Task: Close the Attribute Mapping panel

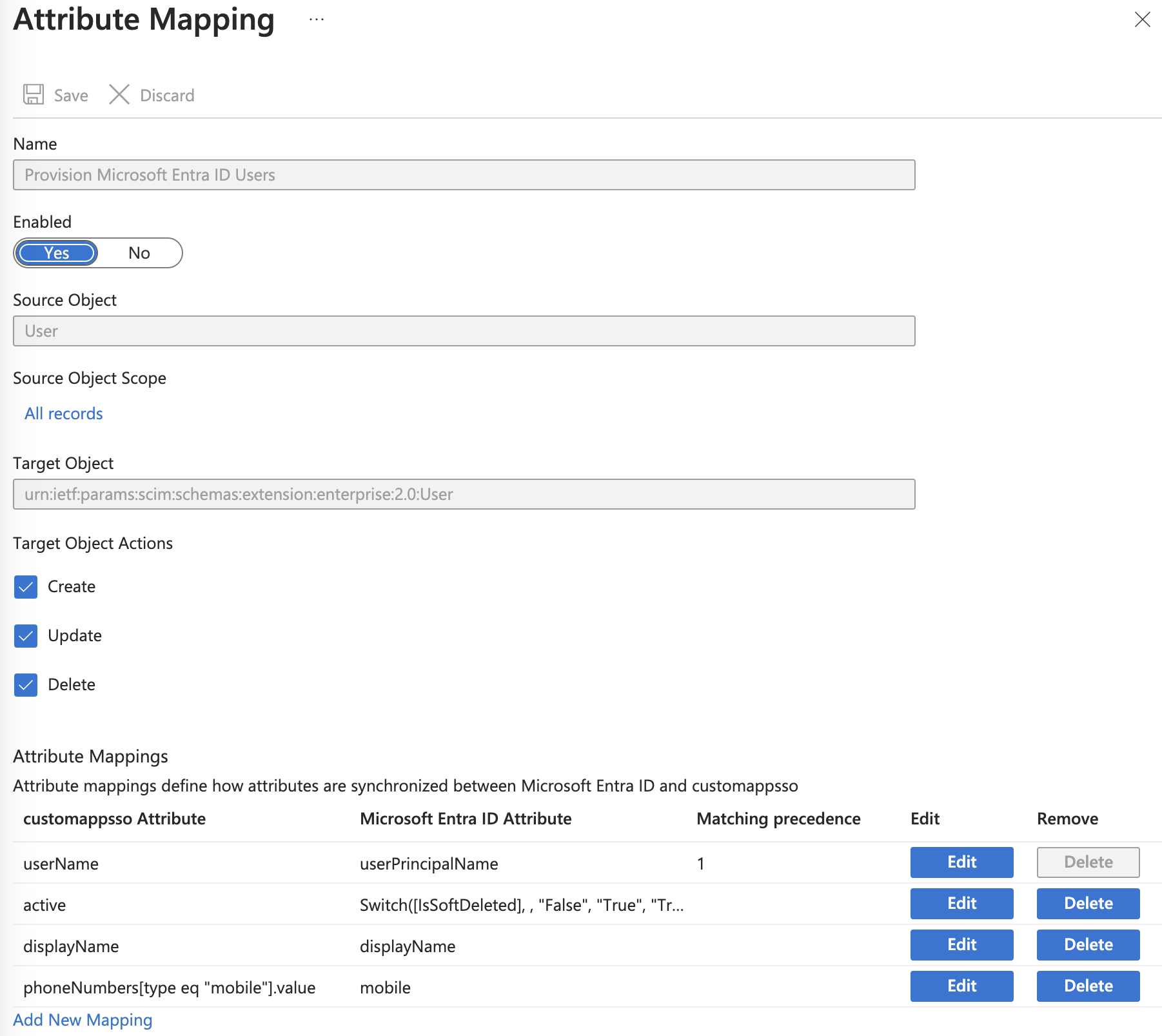Action: coord(1142,19)
